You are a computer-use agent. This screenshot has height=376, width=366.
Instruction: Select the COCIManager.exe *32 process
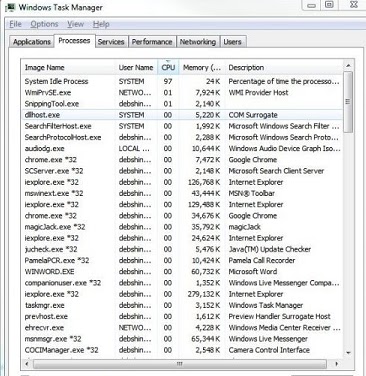pyautogui.click(x=182, y=350)
